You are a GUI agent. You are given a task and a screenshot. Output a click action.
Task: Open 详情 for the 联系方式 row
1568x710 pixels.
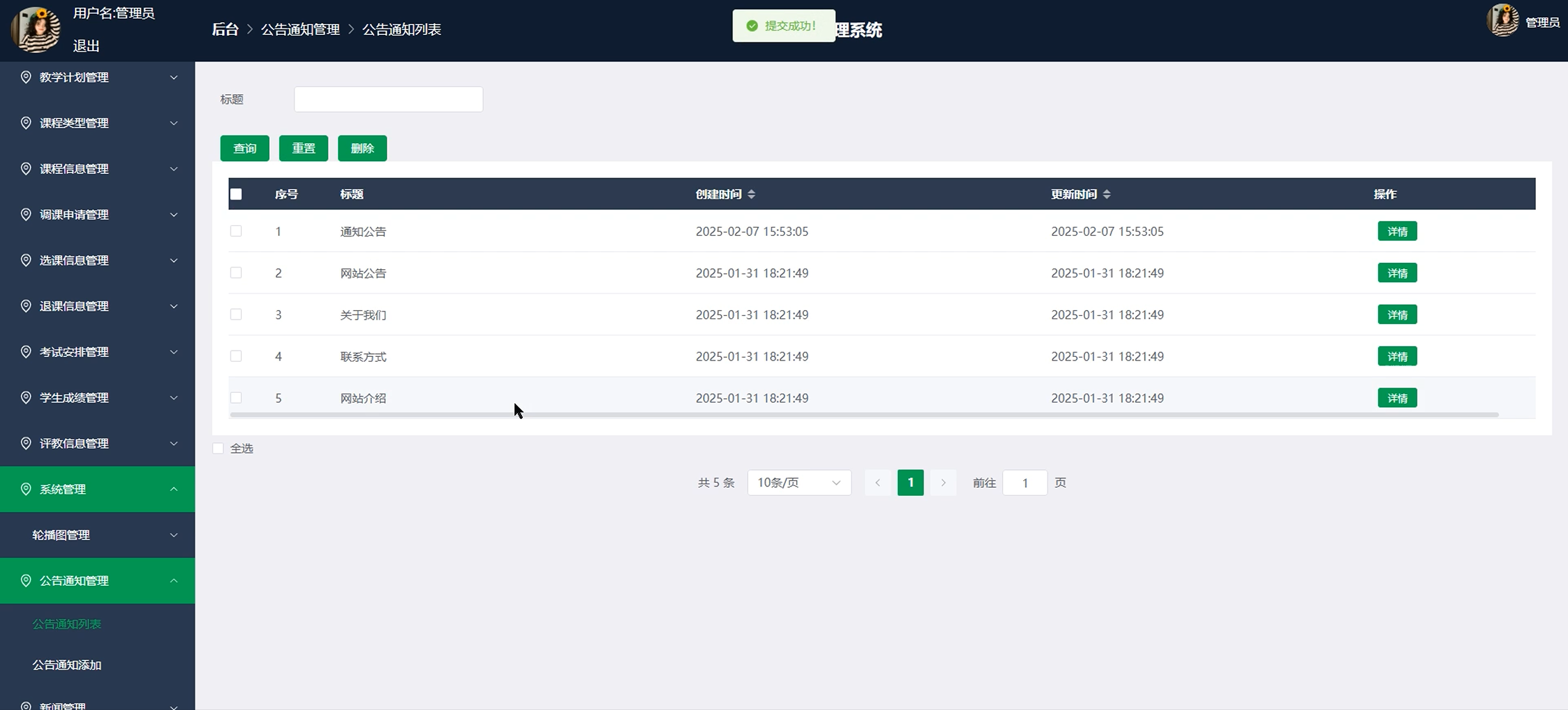tap(1397, 357)
